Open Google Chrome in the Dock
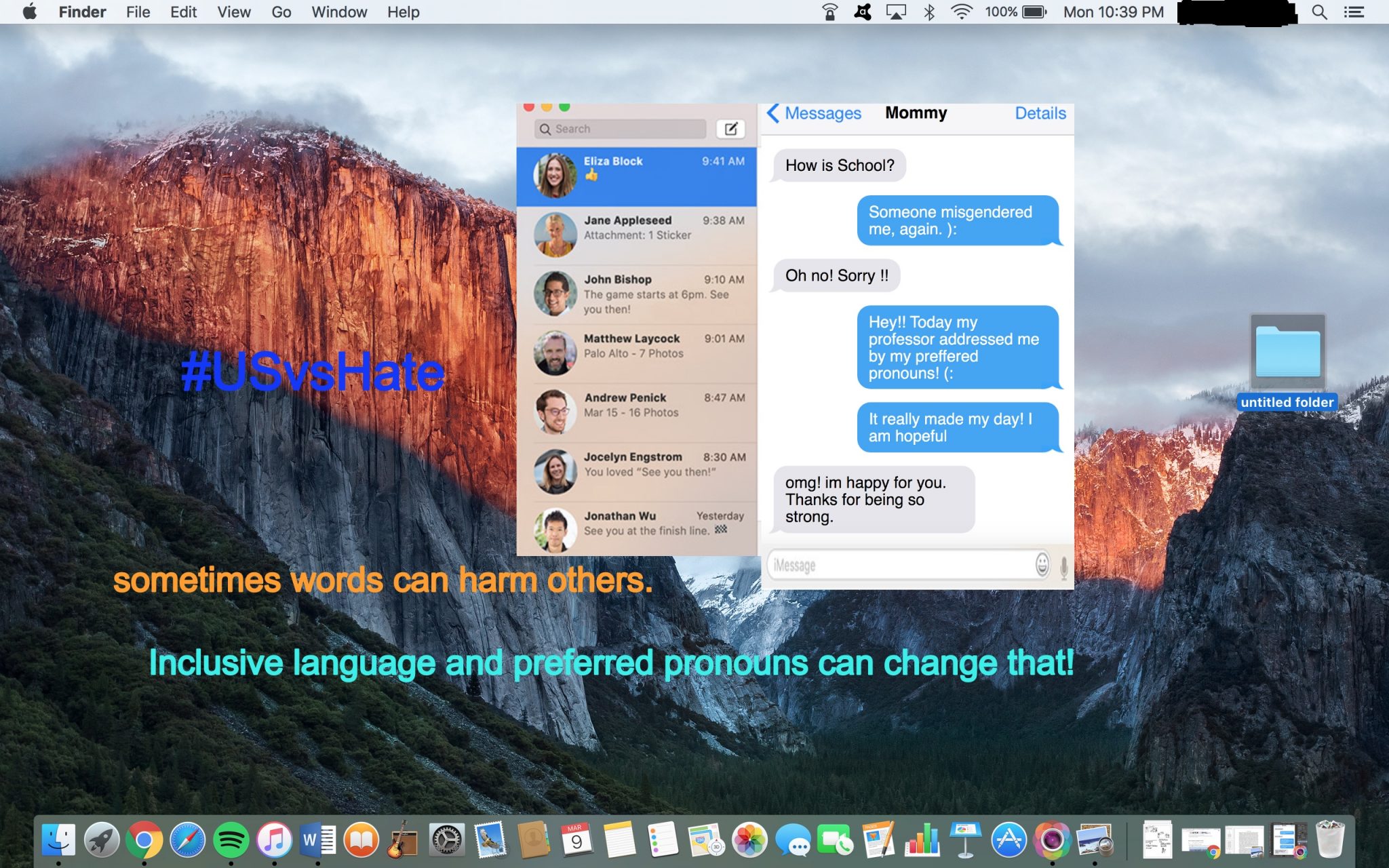The height and width of the screenshot is (868, 1389). click(144, 840)
